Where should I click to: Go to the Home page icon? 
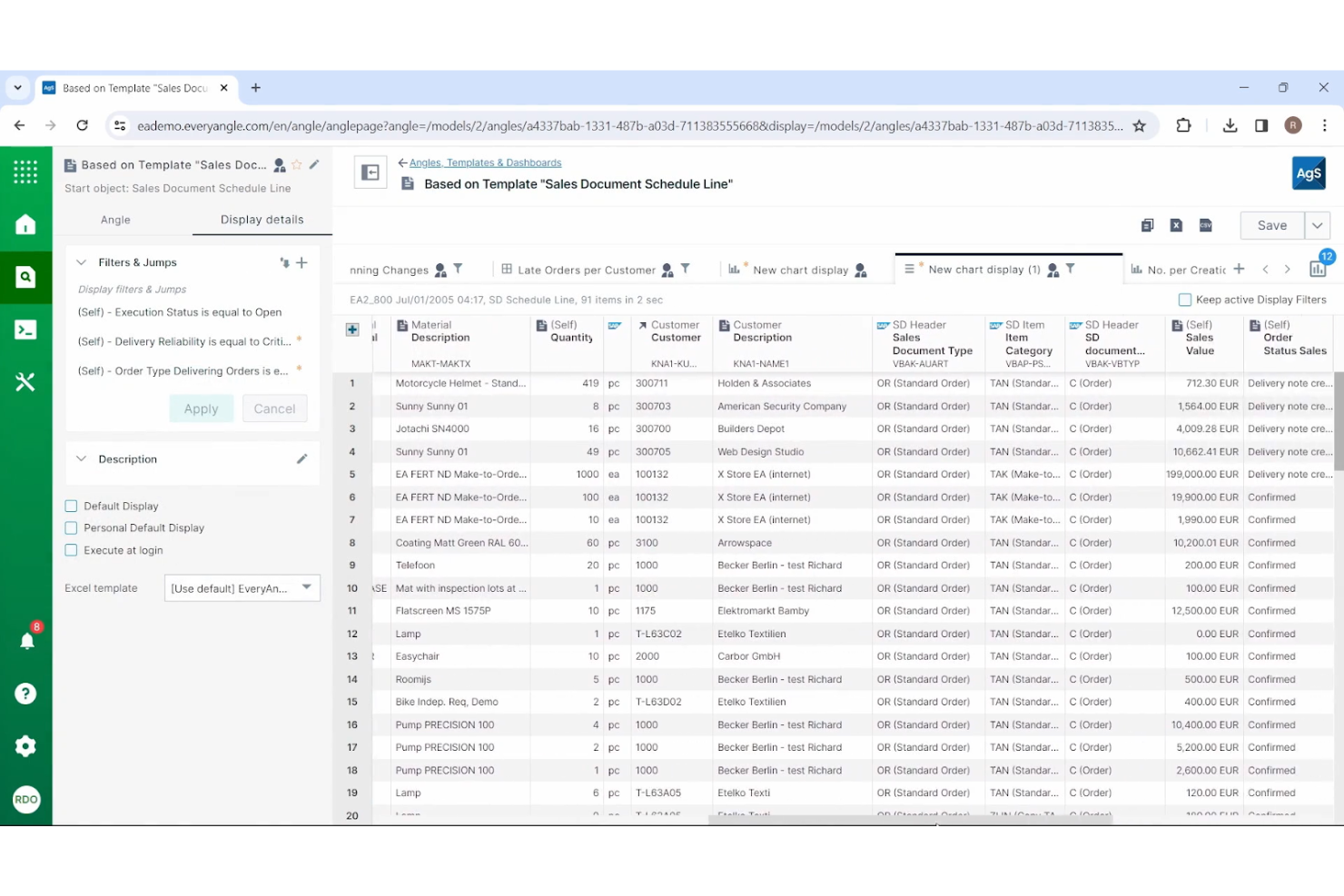tap(25, 224)
